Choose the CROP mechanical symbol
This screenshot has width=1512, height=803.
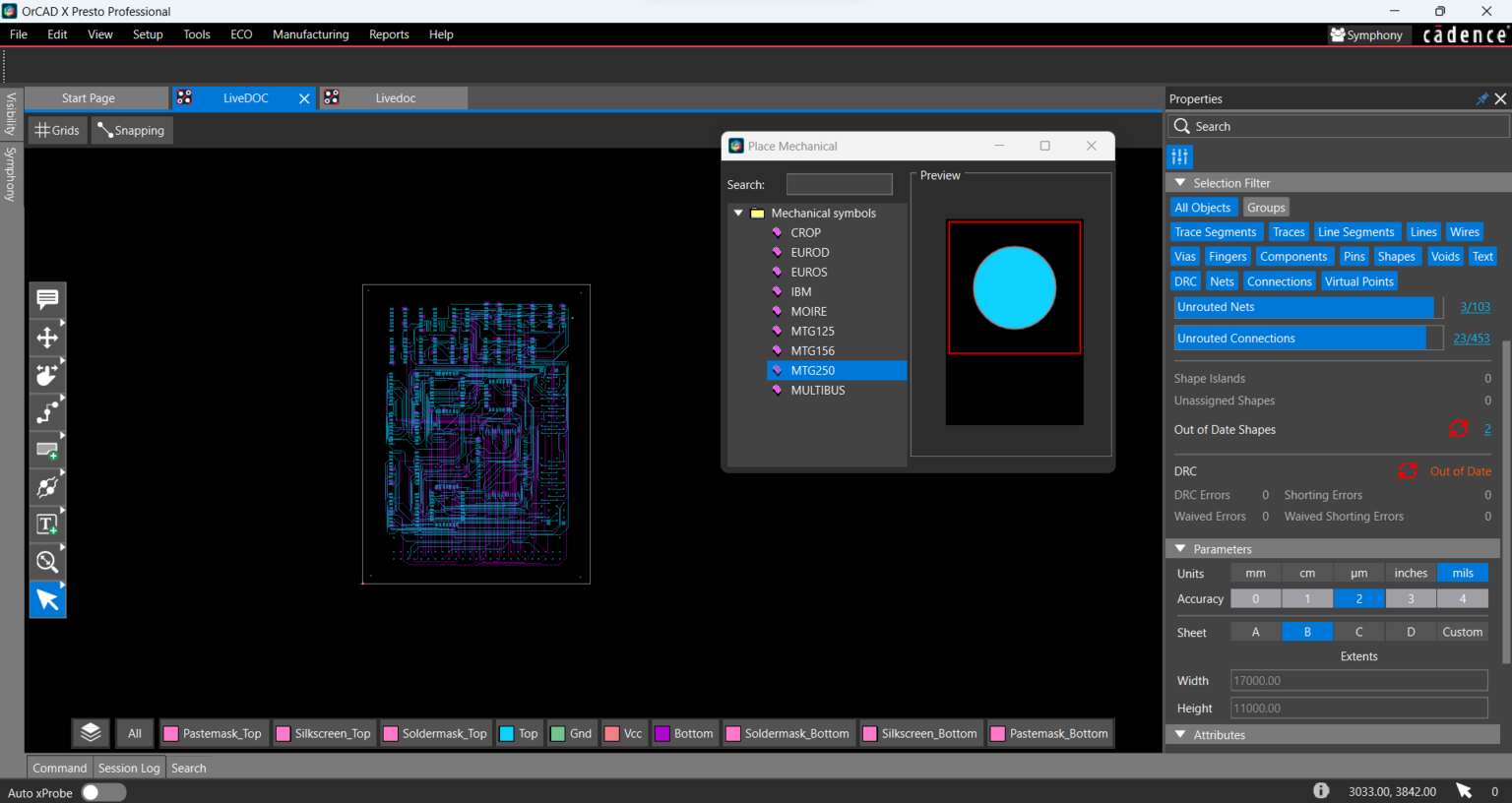coord(805,232)
